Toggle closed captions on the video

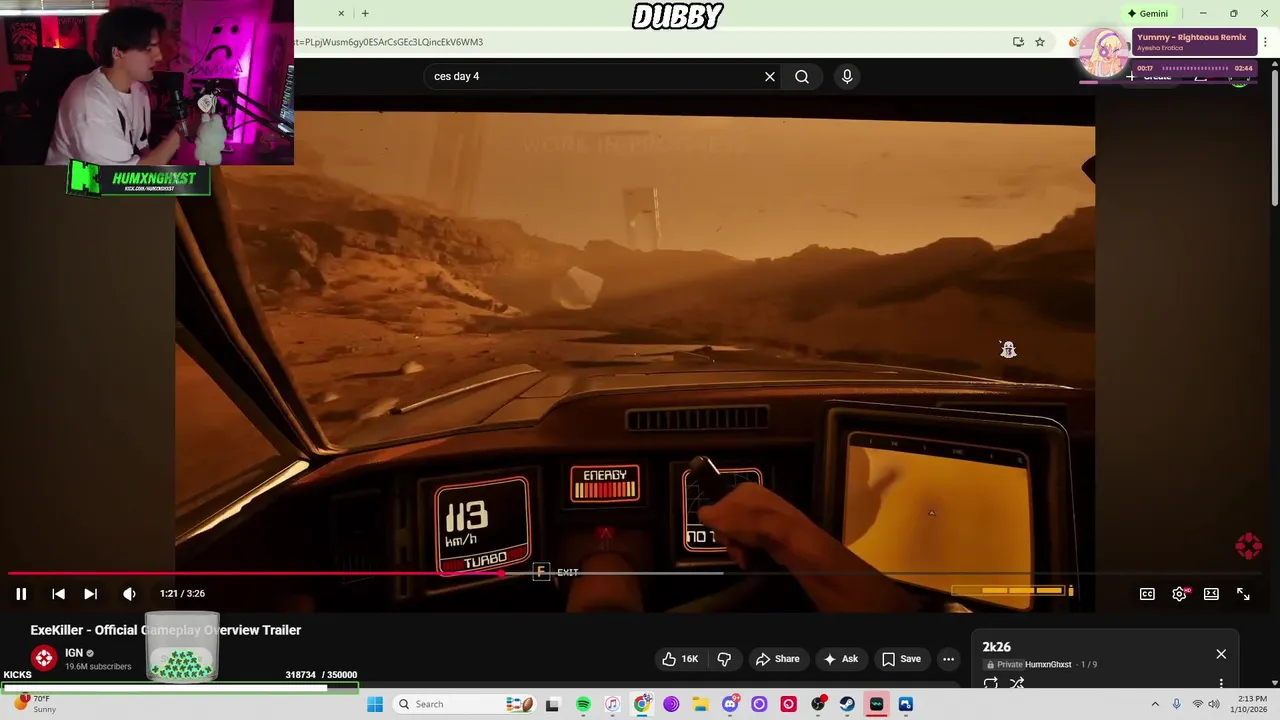point(1147,593)
